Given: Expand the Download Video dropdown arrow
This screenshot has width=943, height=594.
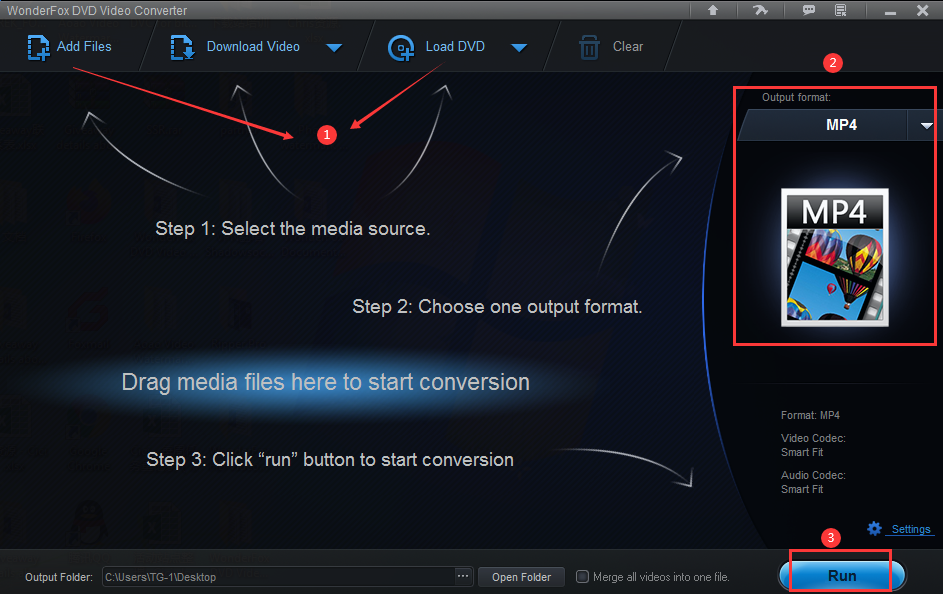Looking at the screenshot, I should coord(334,47).
